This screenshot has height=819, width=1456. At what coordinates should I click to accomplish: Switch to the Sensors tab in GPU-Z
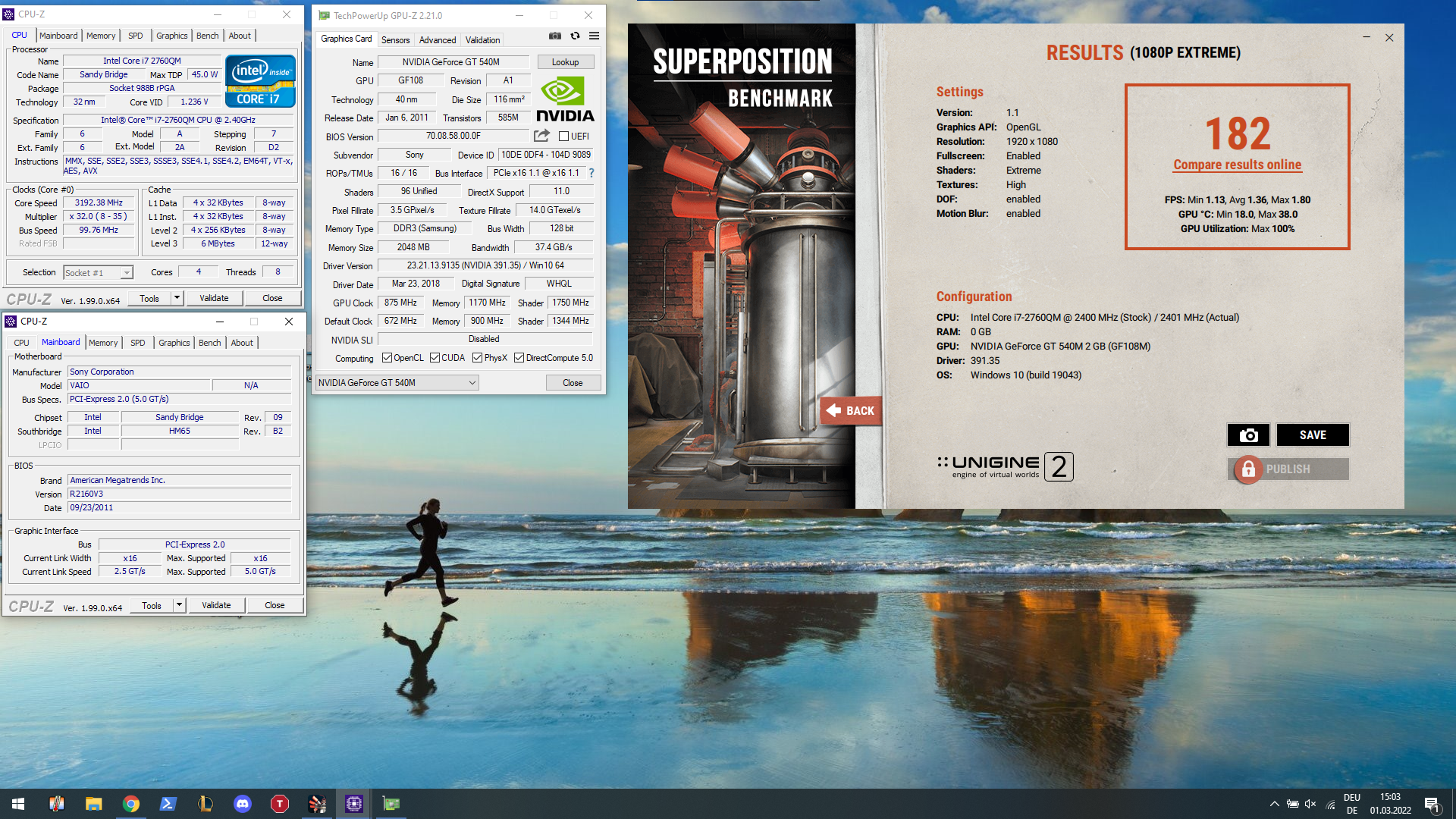click(395, 40)
